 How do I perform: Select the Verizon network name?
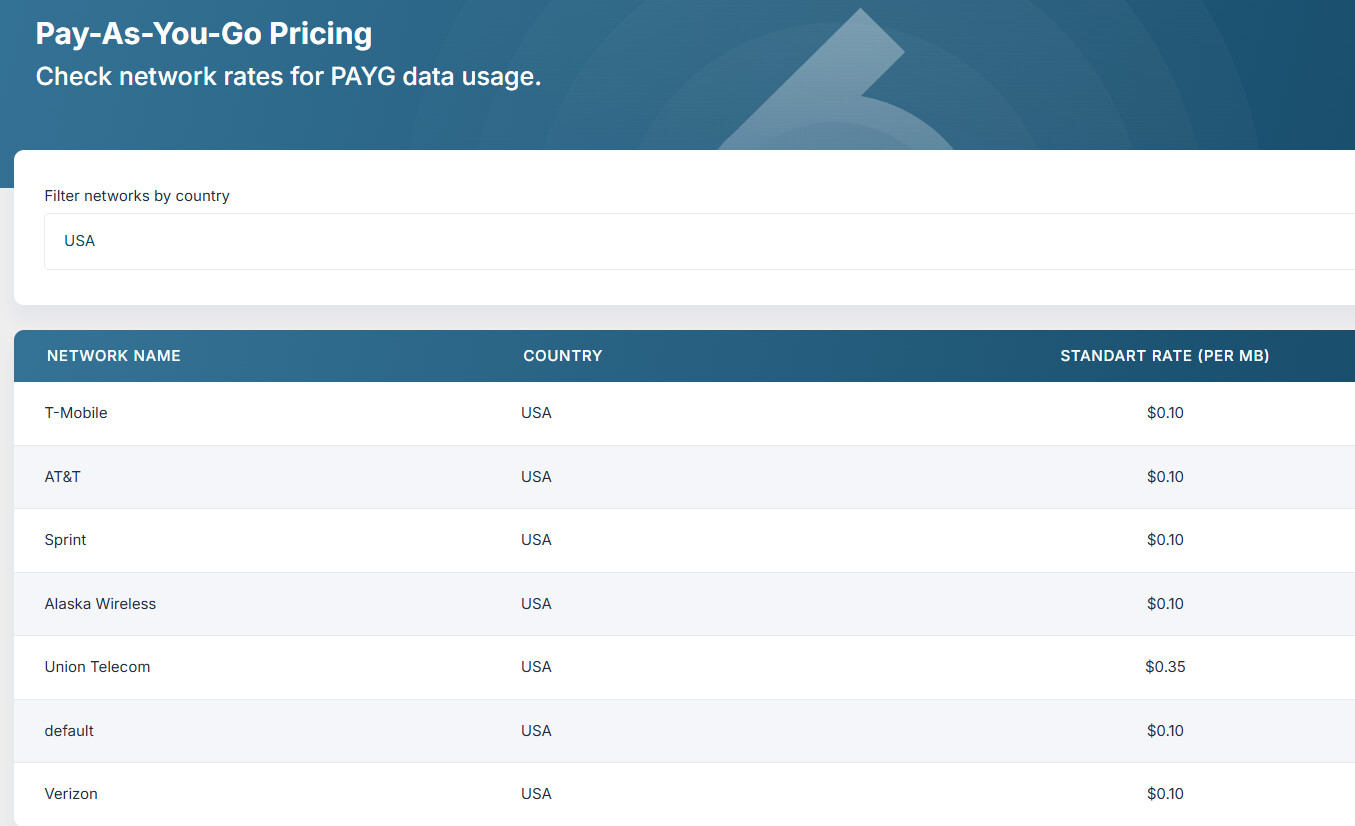pos(71,794)
